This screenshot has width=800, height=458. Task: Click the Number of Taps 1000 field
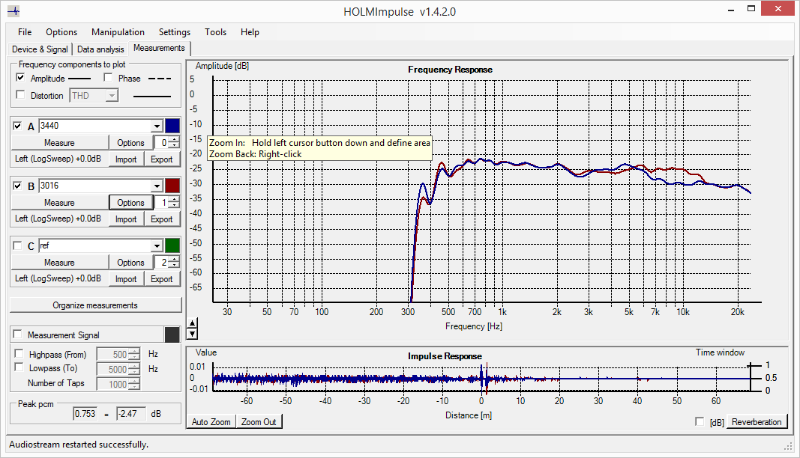(x=113, y=384)
